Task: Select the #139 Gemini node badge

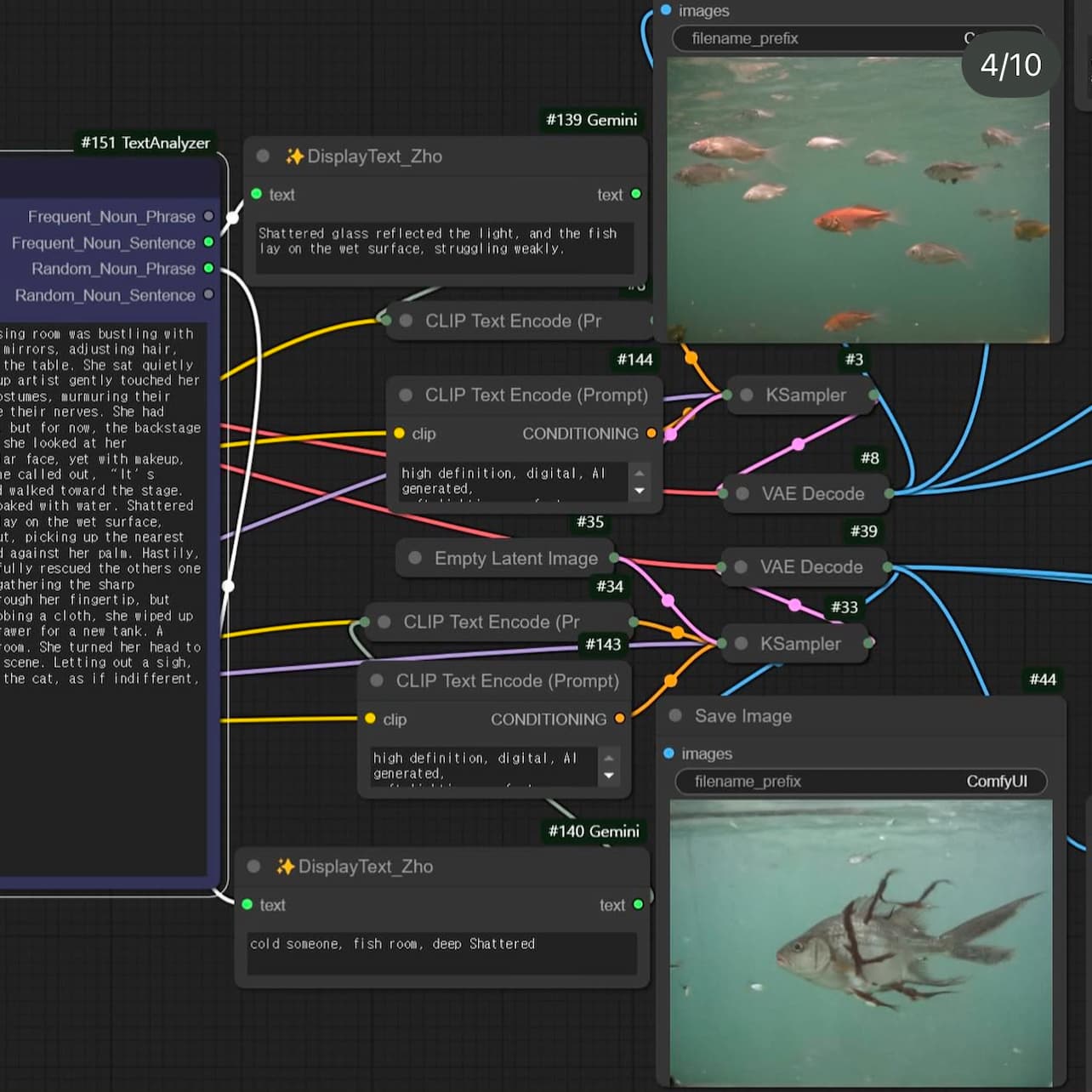Action: pos(591,120)
